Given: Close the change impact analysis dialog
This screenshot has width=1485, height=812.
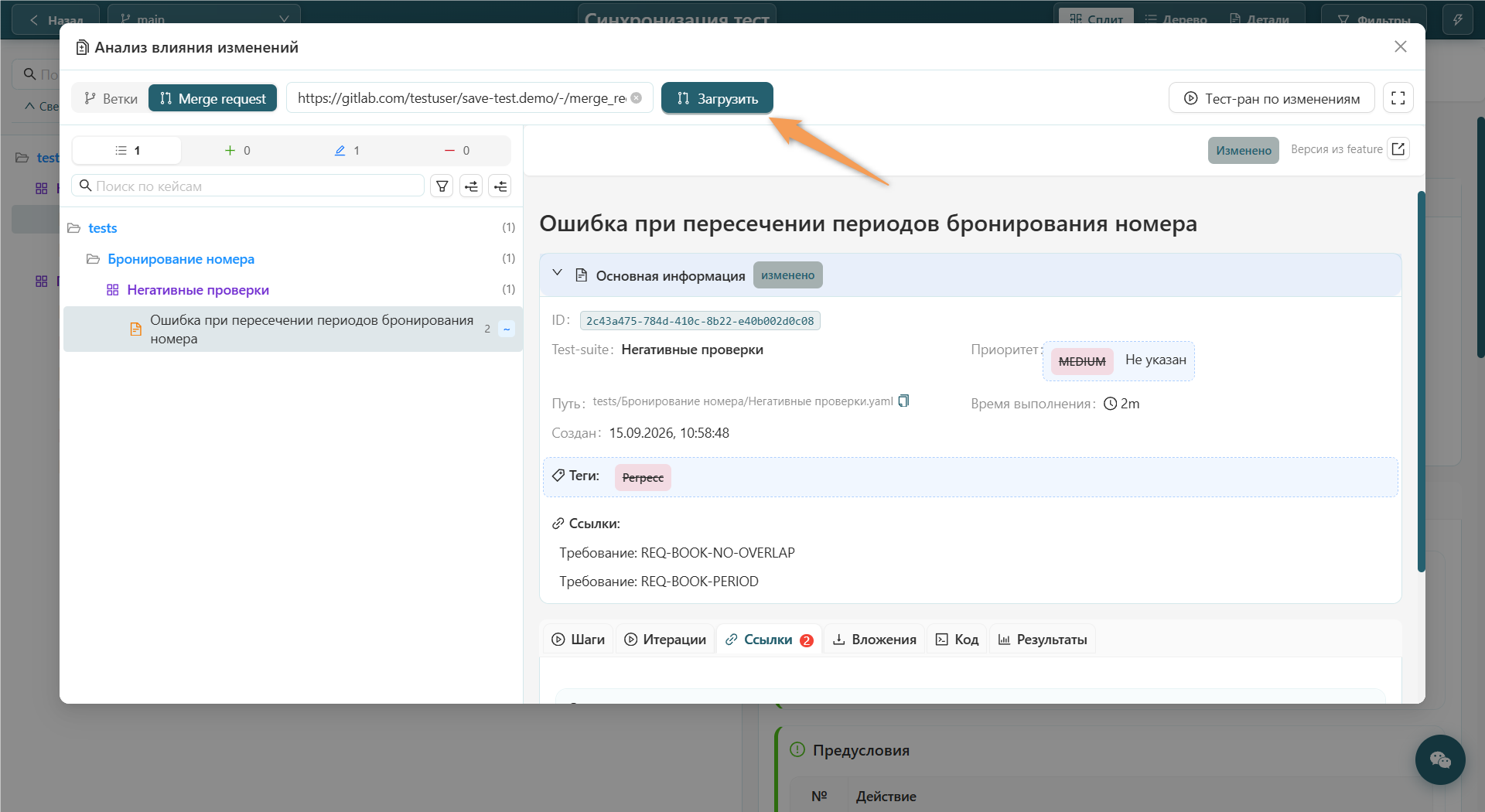Looking at the screenshot, I should tap(1400, 46).
